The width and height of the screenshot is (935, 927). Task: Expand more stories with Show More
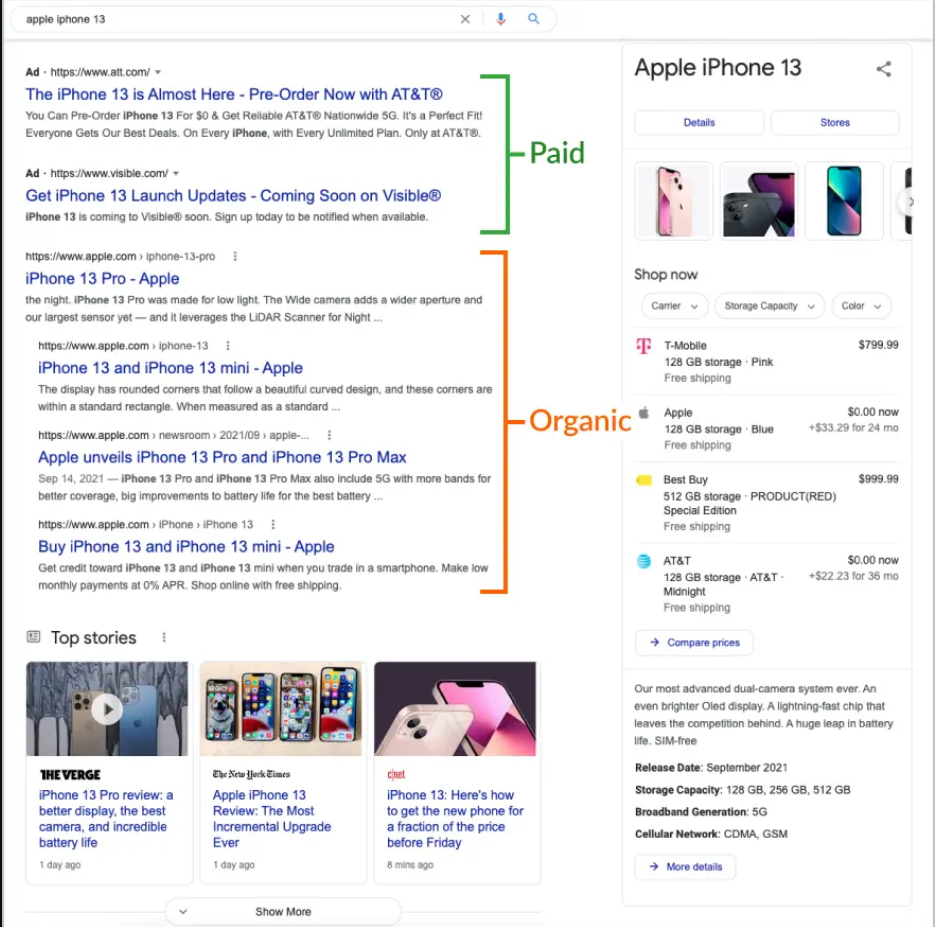[283, 912]
